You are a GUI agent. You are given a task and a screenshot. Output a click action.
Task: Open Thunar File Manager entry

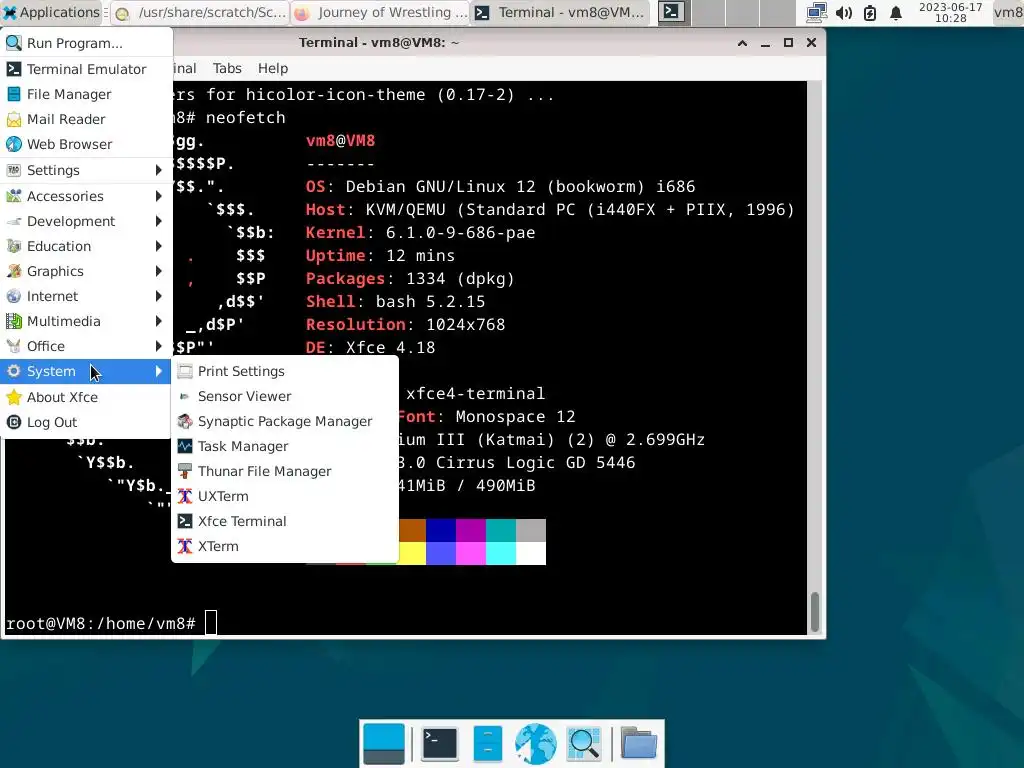click(285, 471)
